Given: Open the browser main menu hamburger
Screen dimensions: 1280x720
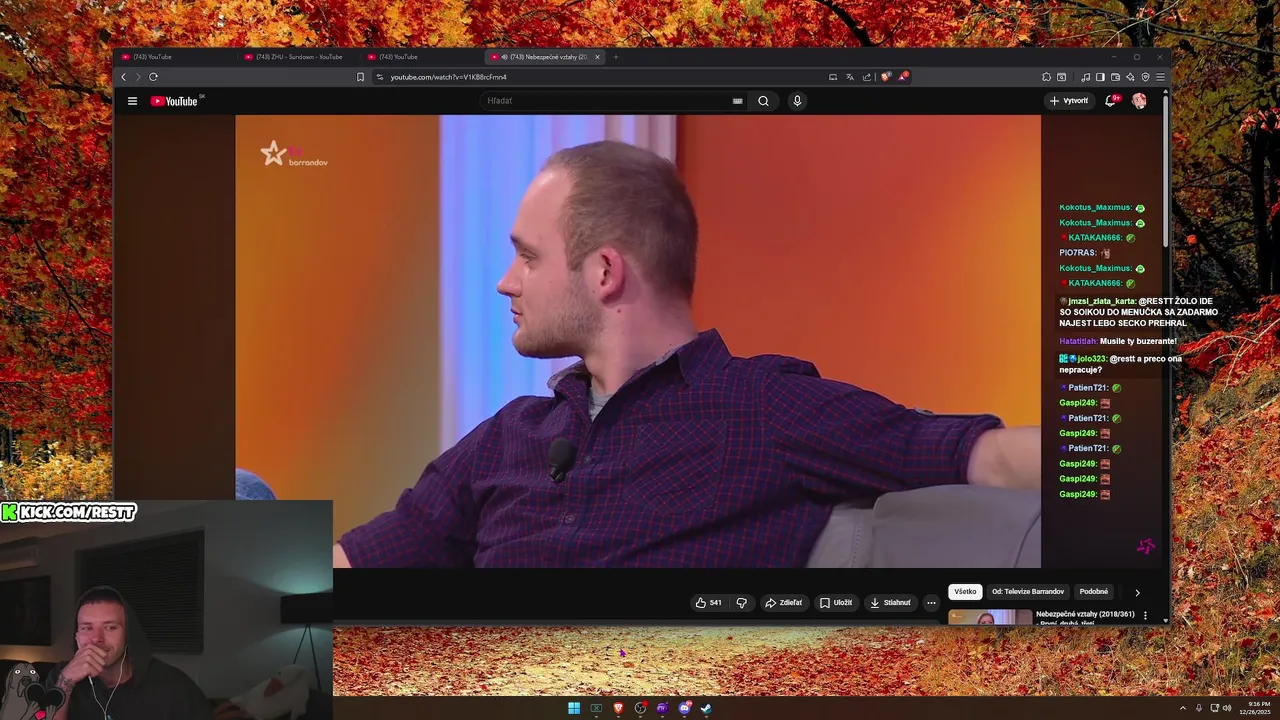Looking at the screenshot, I should click(x=1160, y=77).
